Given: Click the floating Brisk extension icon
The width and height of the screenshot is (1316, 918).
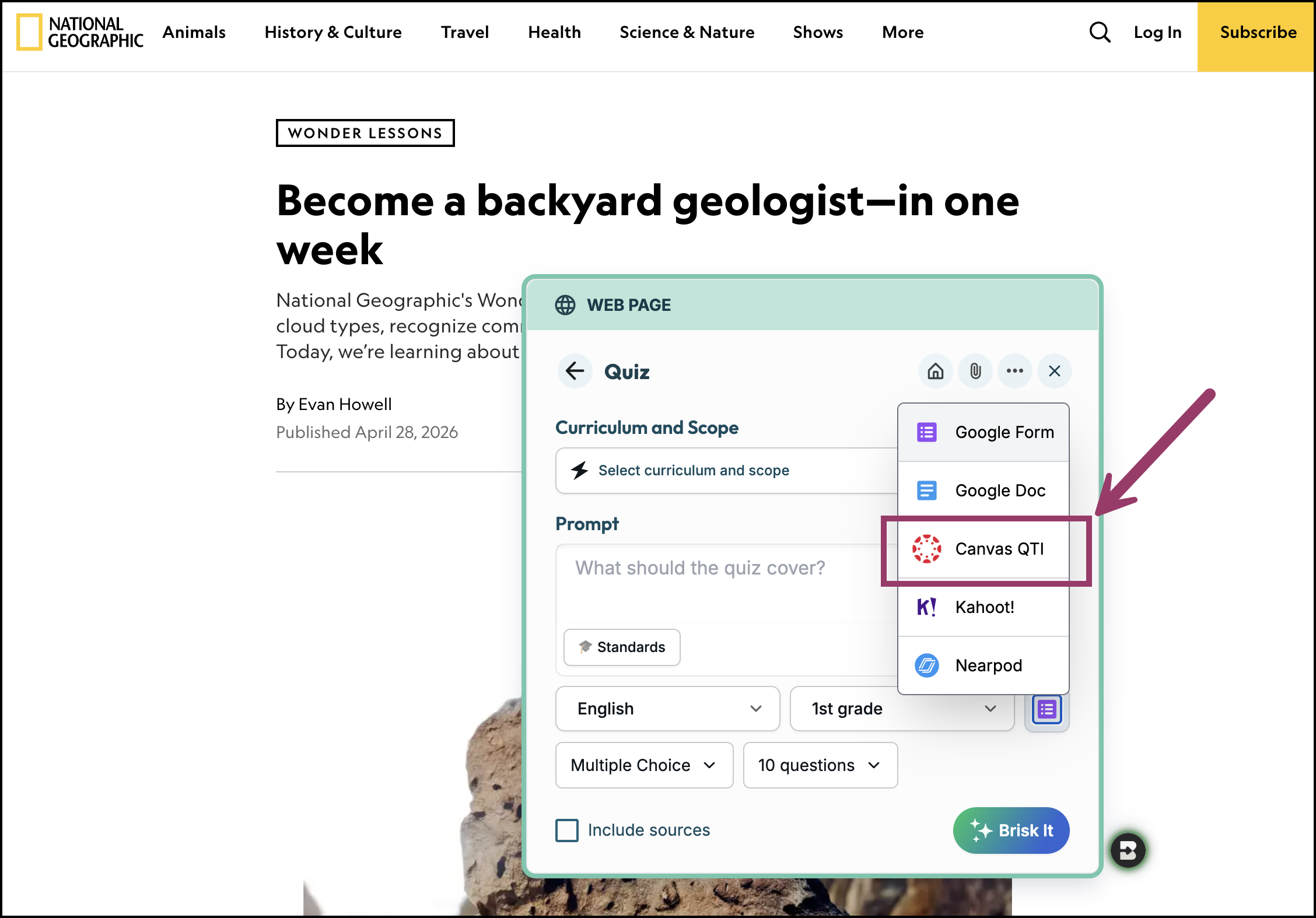Looking at the screenshot, I should 1128,850.
